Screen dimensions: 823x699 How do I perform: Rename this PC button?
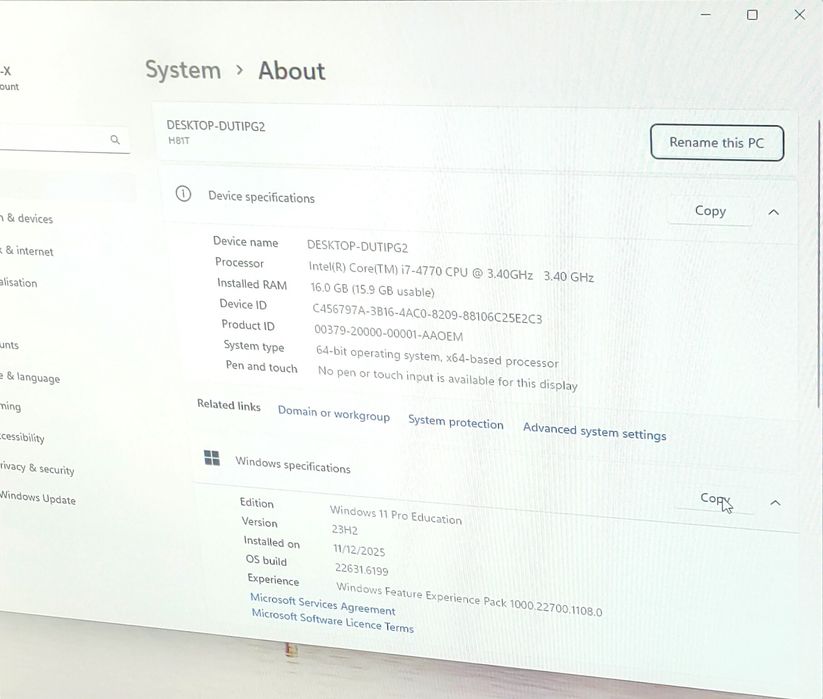[x=716, y=142]
